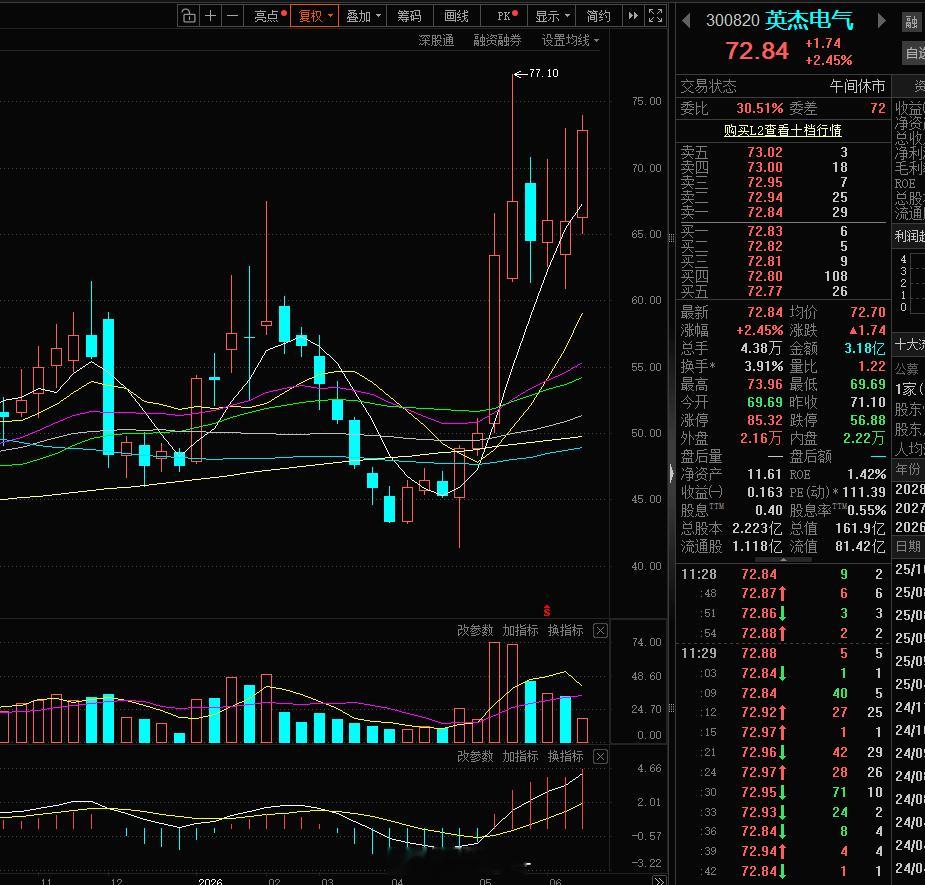Screen dimensions: 925x885
Task: Close the MACD indicator panel
Action: pos(600,756)
